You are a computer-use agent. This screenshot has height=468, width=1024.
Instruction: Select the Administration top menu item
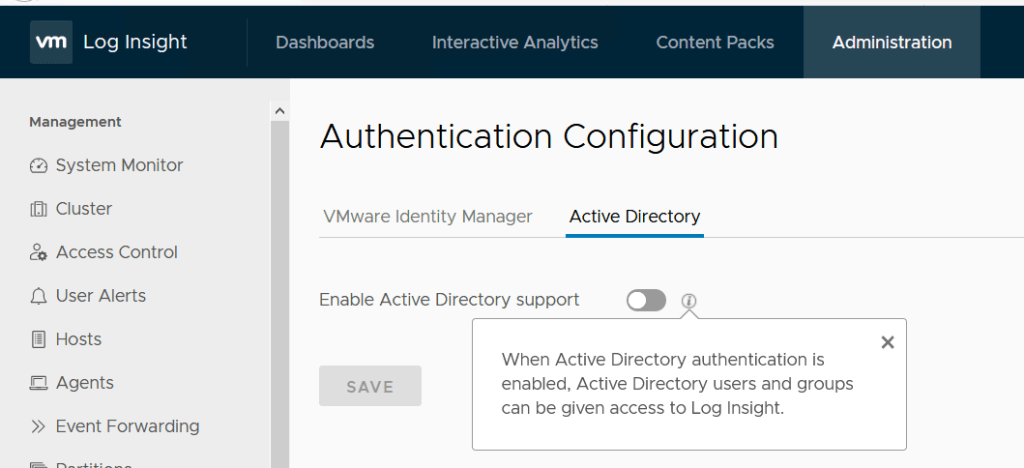[x=892, y=42]
